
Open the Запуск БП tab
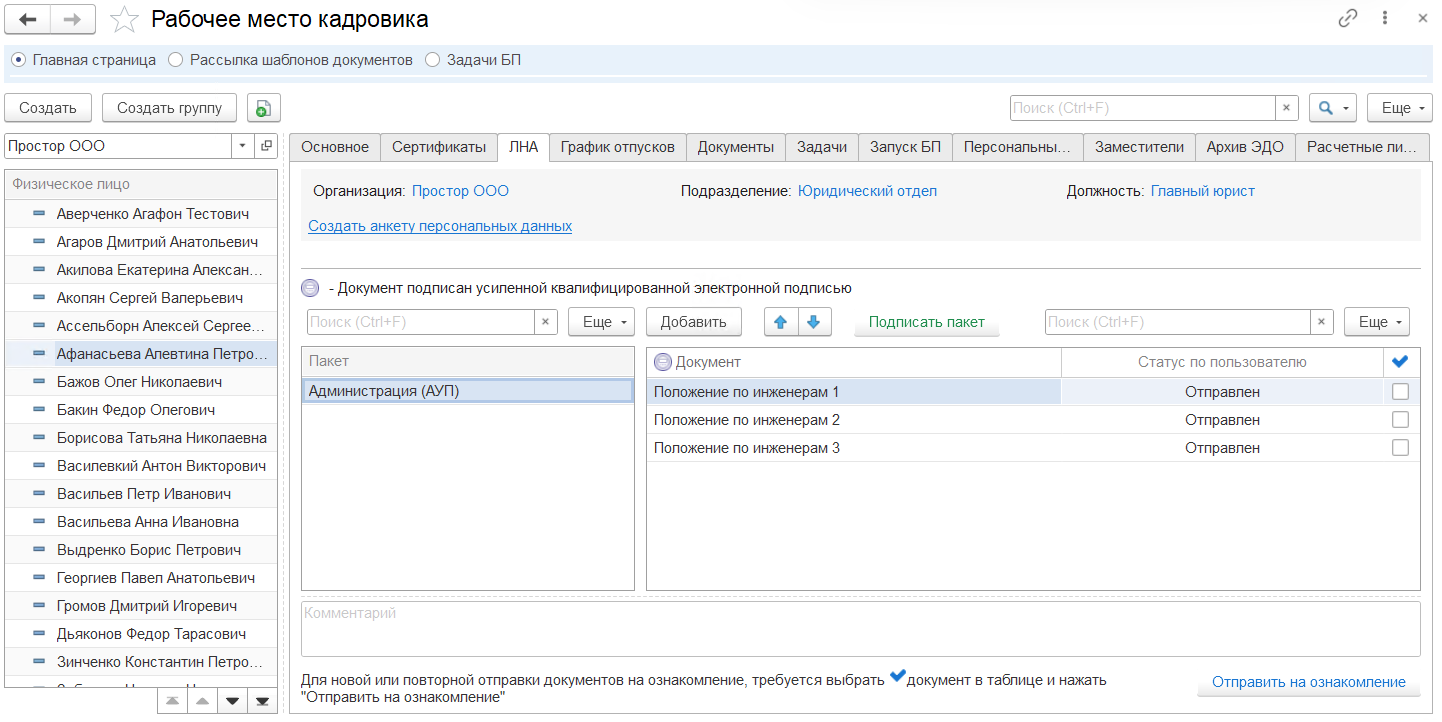pos(905,147)
